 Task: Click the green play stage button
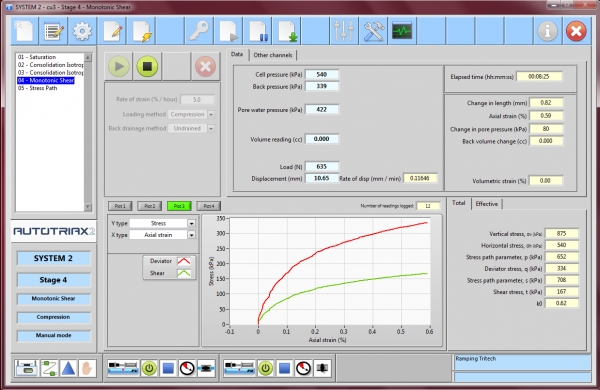(x=119, y=67)
